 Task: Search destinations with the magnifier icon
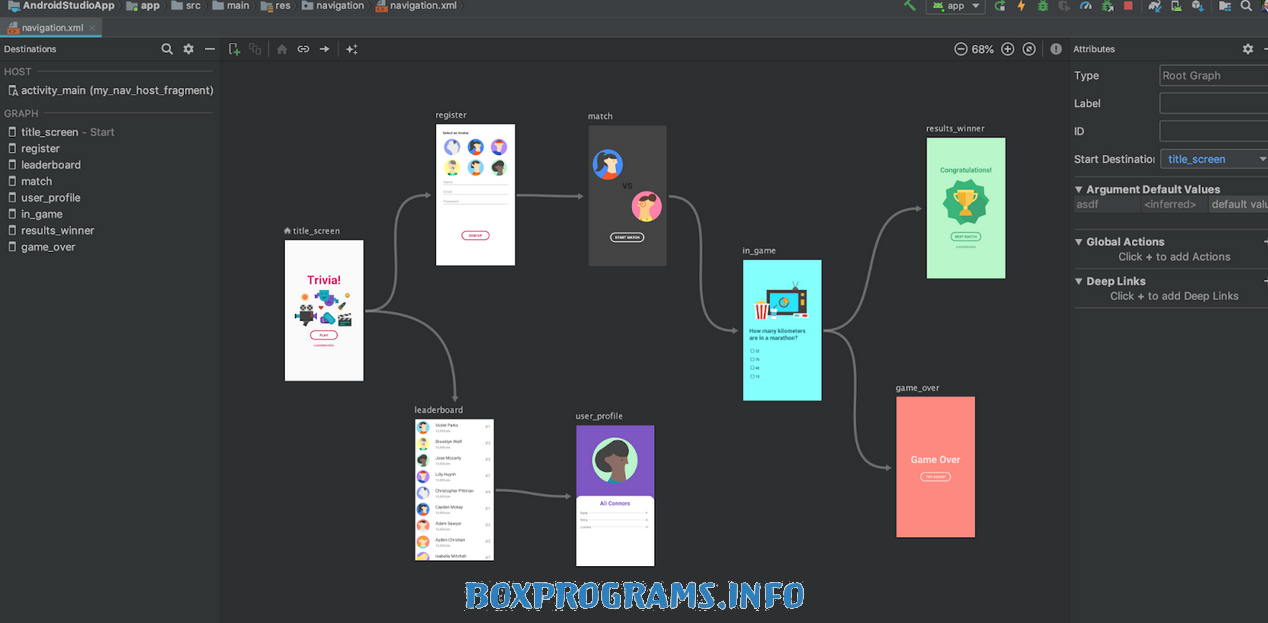[x=167, y=49]
